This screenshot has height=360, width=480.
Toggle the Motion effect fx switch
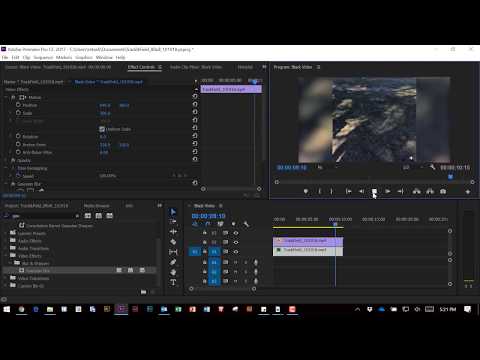coord(13,97)
